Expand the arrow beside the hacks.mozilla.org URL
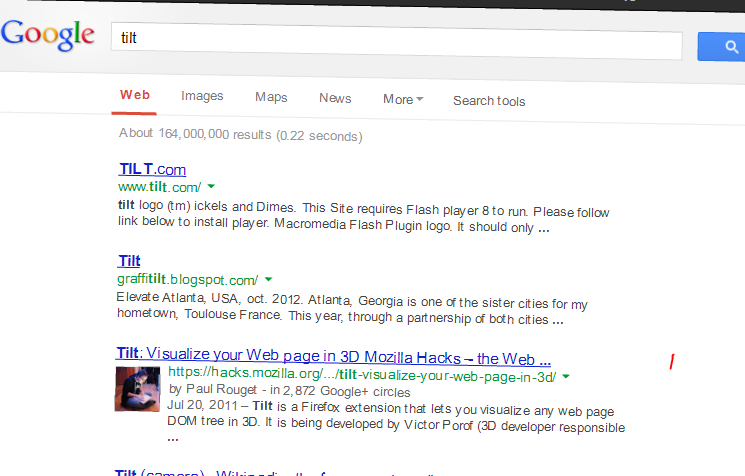The height and width of the screenshot is (476, 745). coord(566,376)
